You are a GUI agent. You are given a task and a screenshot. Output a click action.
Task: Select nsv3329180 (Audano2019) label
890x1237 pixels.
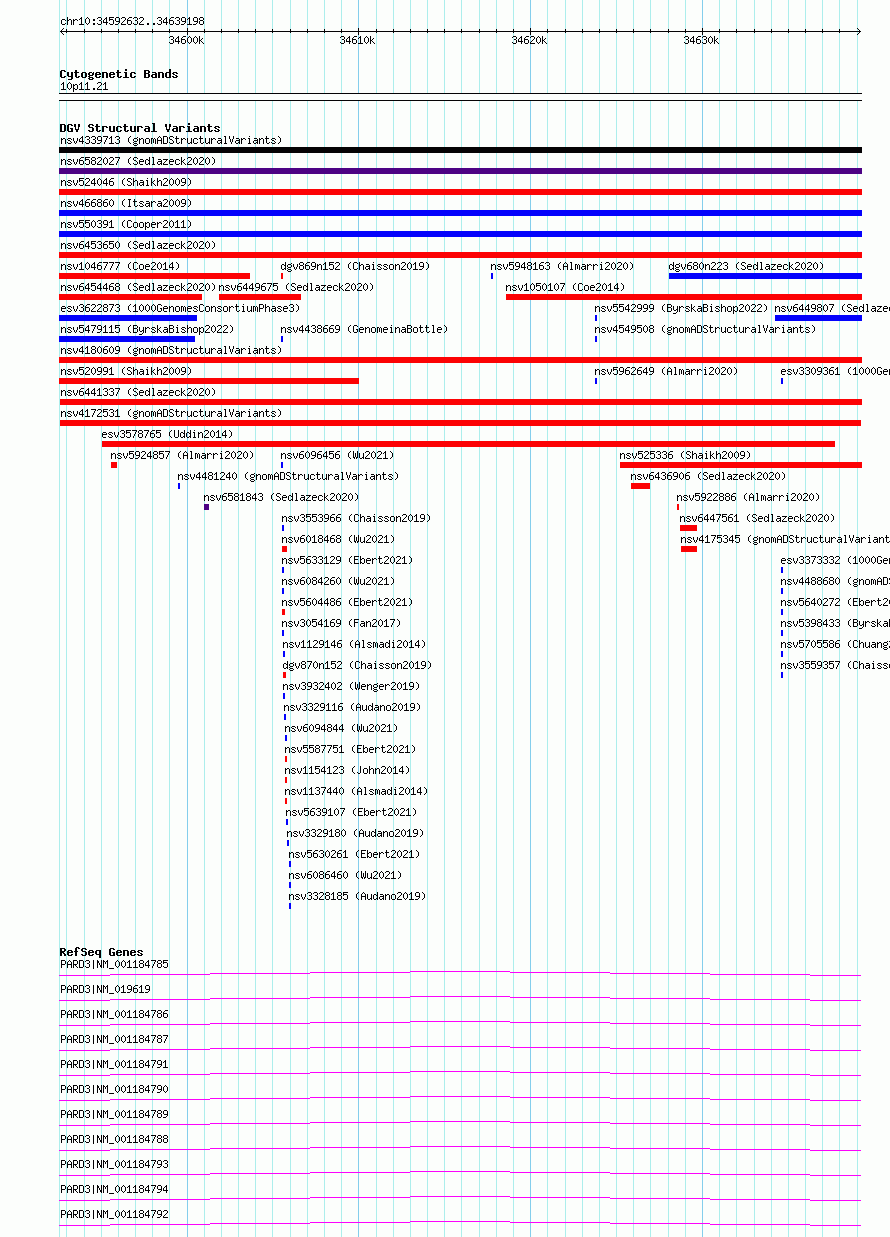click(355, 833)
